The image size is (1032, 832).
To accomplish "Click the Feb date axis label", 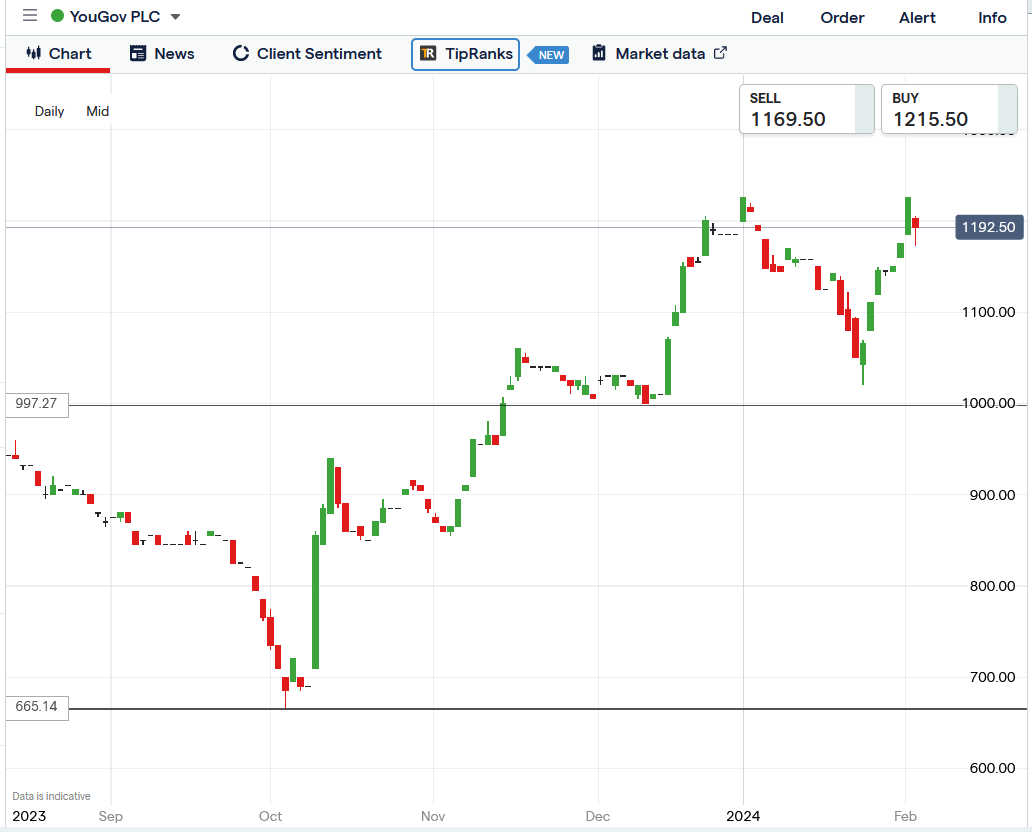I will (x=905, y=816).
